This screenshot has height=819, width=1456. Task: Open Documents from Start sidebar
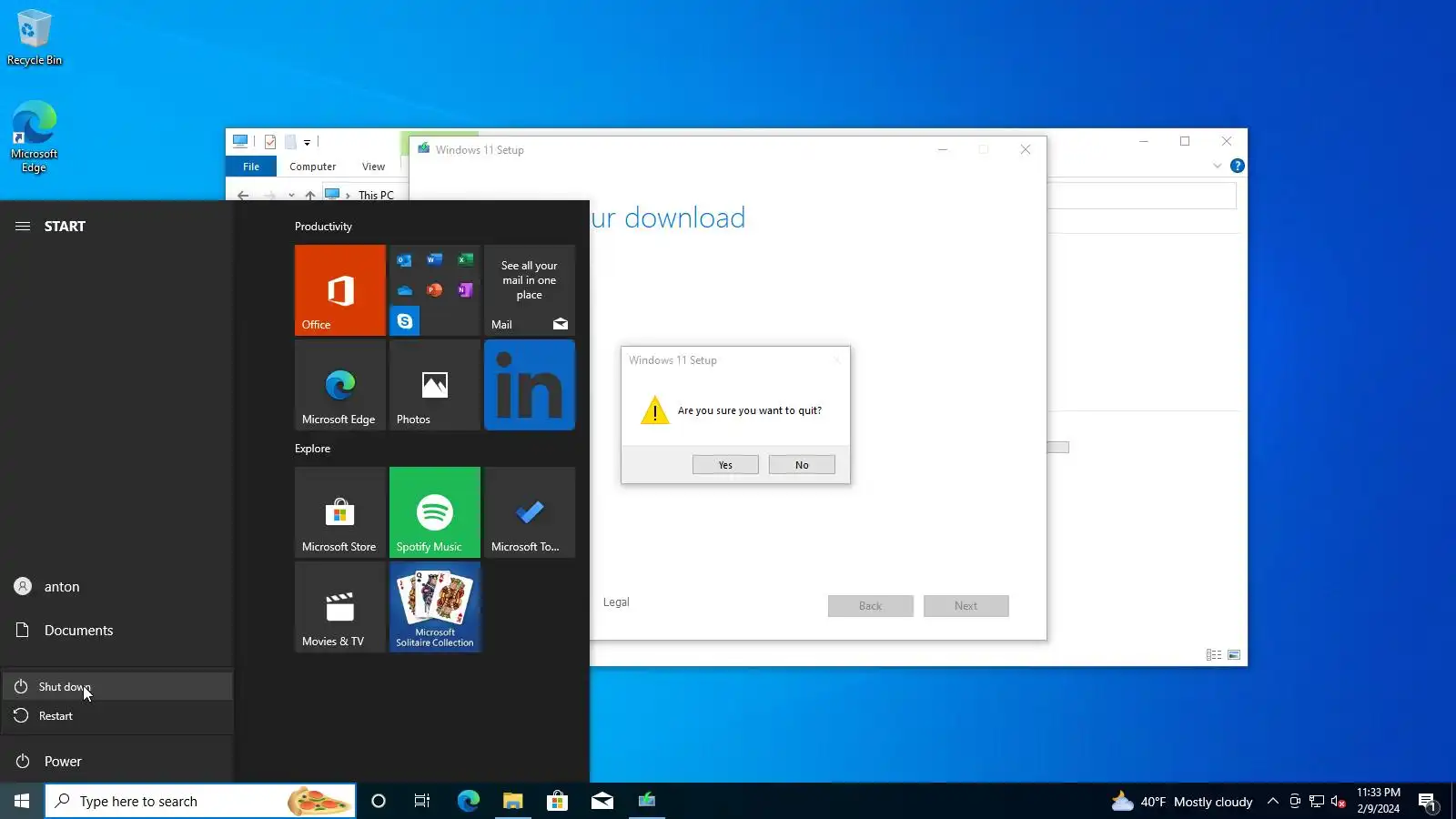pos(117,631)
